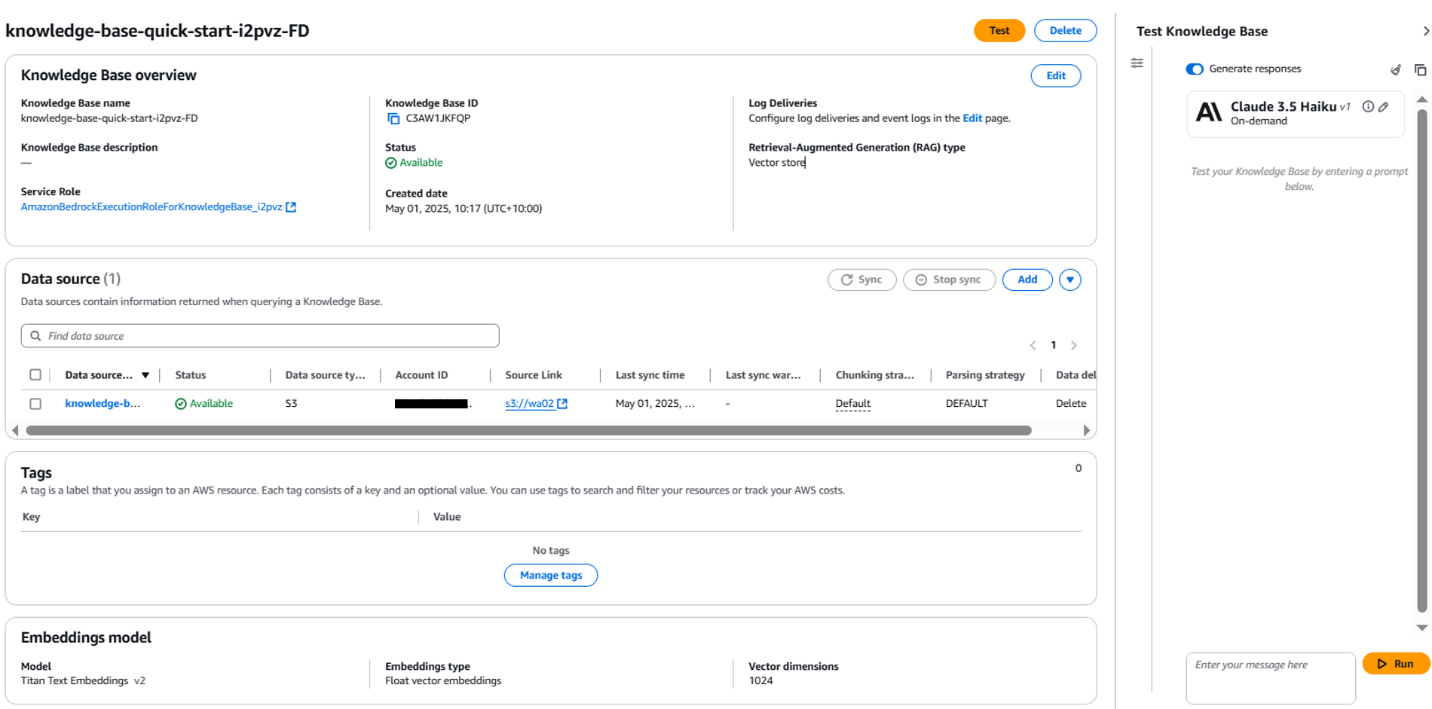This screenshot has height=709, width=1432.
Task: Edit model with pencil icon
Action: tap(1384, 107)
